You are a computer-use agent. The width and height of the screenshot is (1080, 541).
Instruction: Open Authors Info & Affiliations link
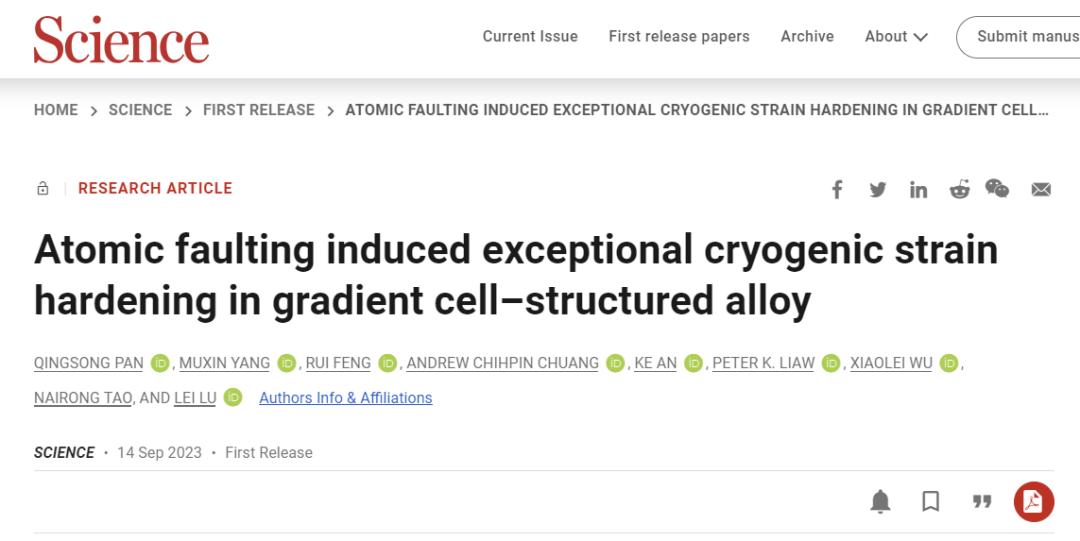pyautogui.click(x=346, y=398)
